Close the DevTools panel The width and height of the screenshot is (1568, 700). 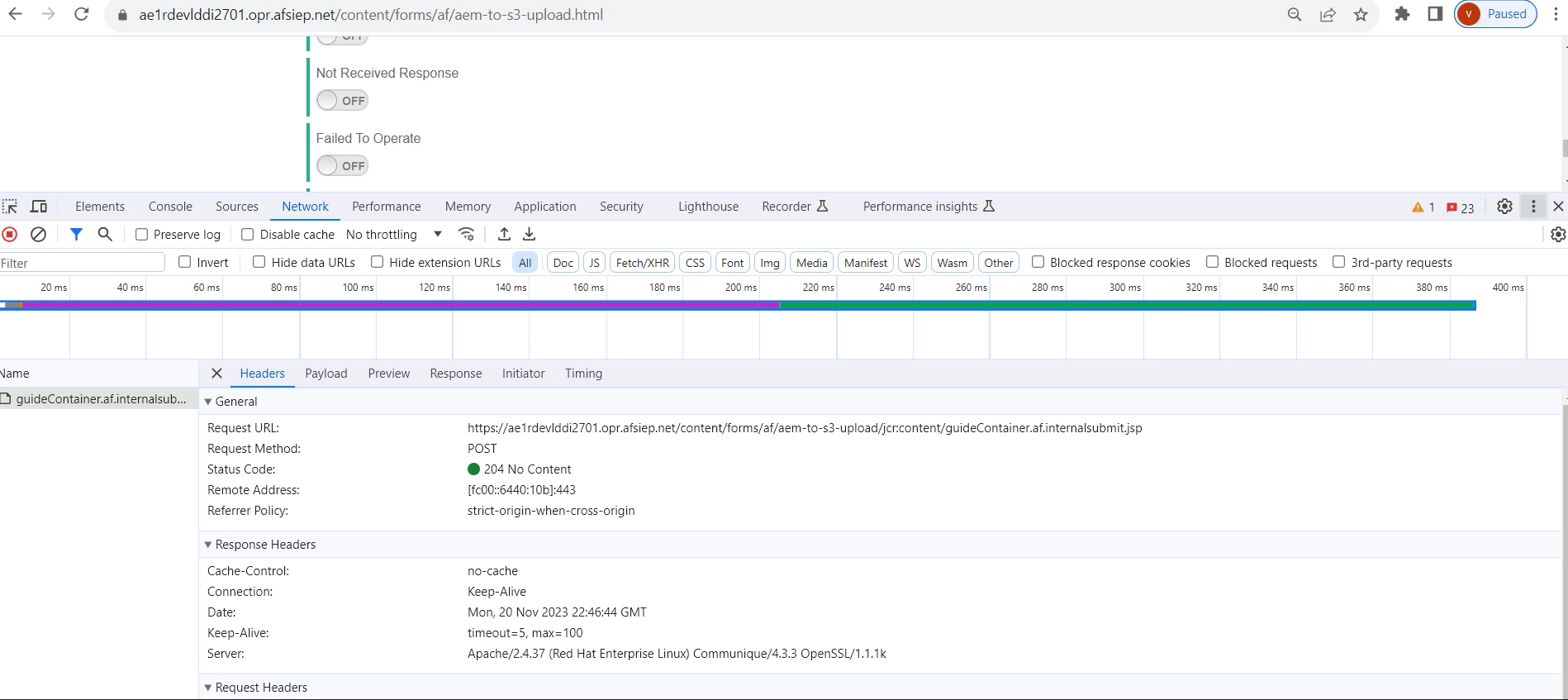coord(1558,207)
